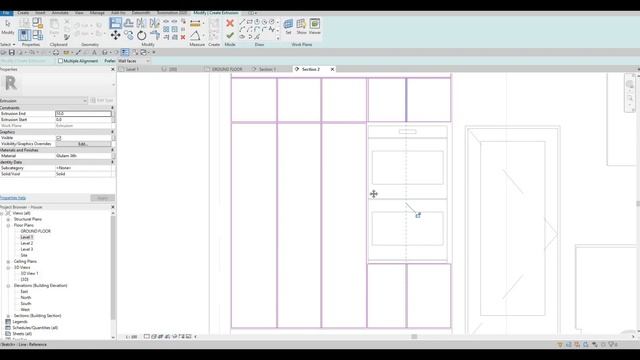
Task: Click the Save icon in quick access toolbar
Action: pos(12,52)
